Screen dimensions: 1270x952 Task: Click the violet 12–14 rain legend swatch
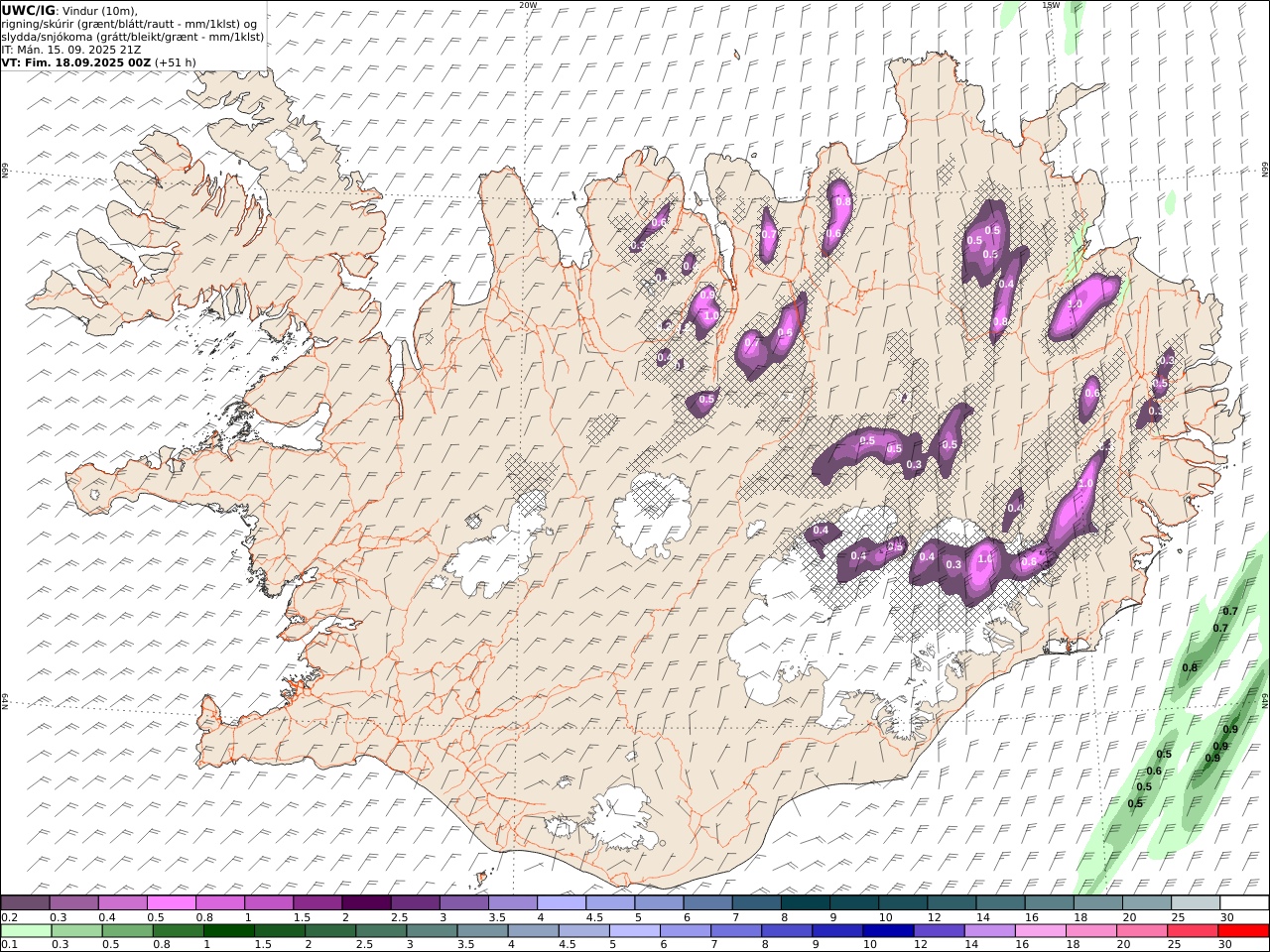(939, 931)
